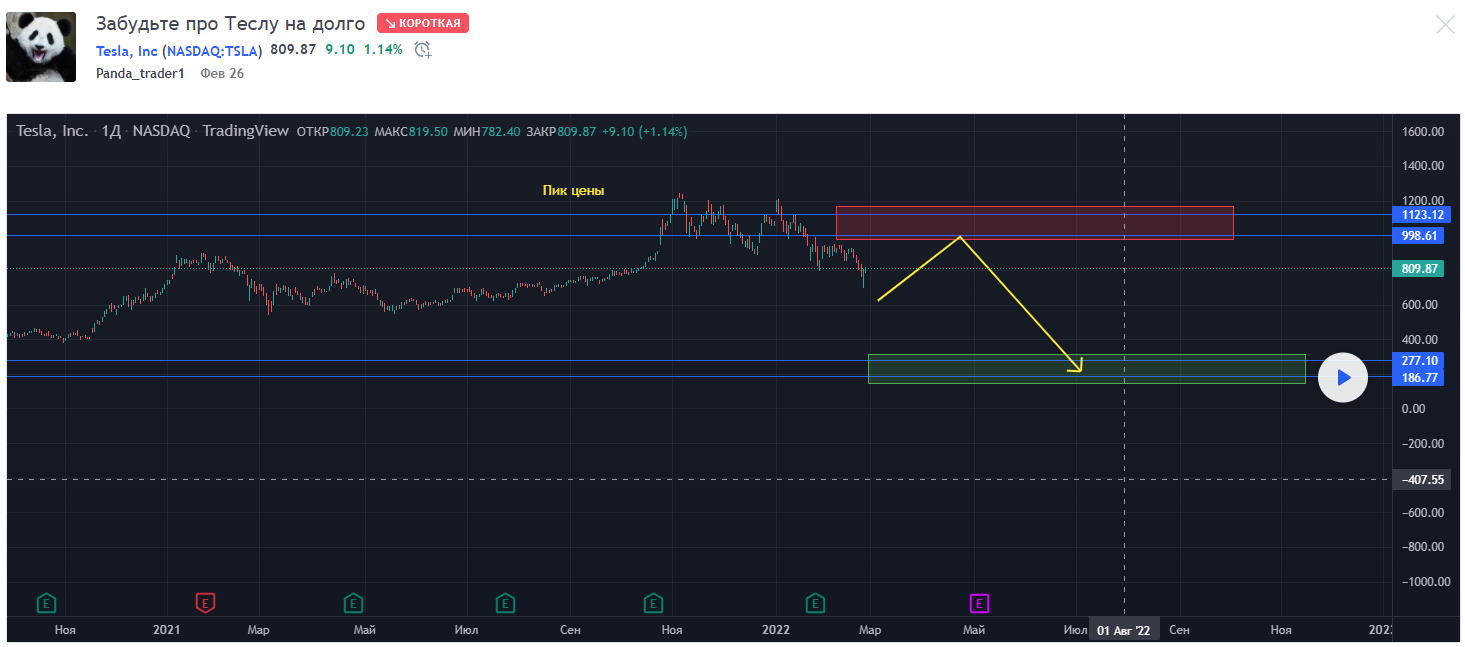The image size is (1465, 647).
Task: Select the 998.61 price level label
Action: (1418, 236)
